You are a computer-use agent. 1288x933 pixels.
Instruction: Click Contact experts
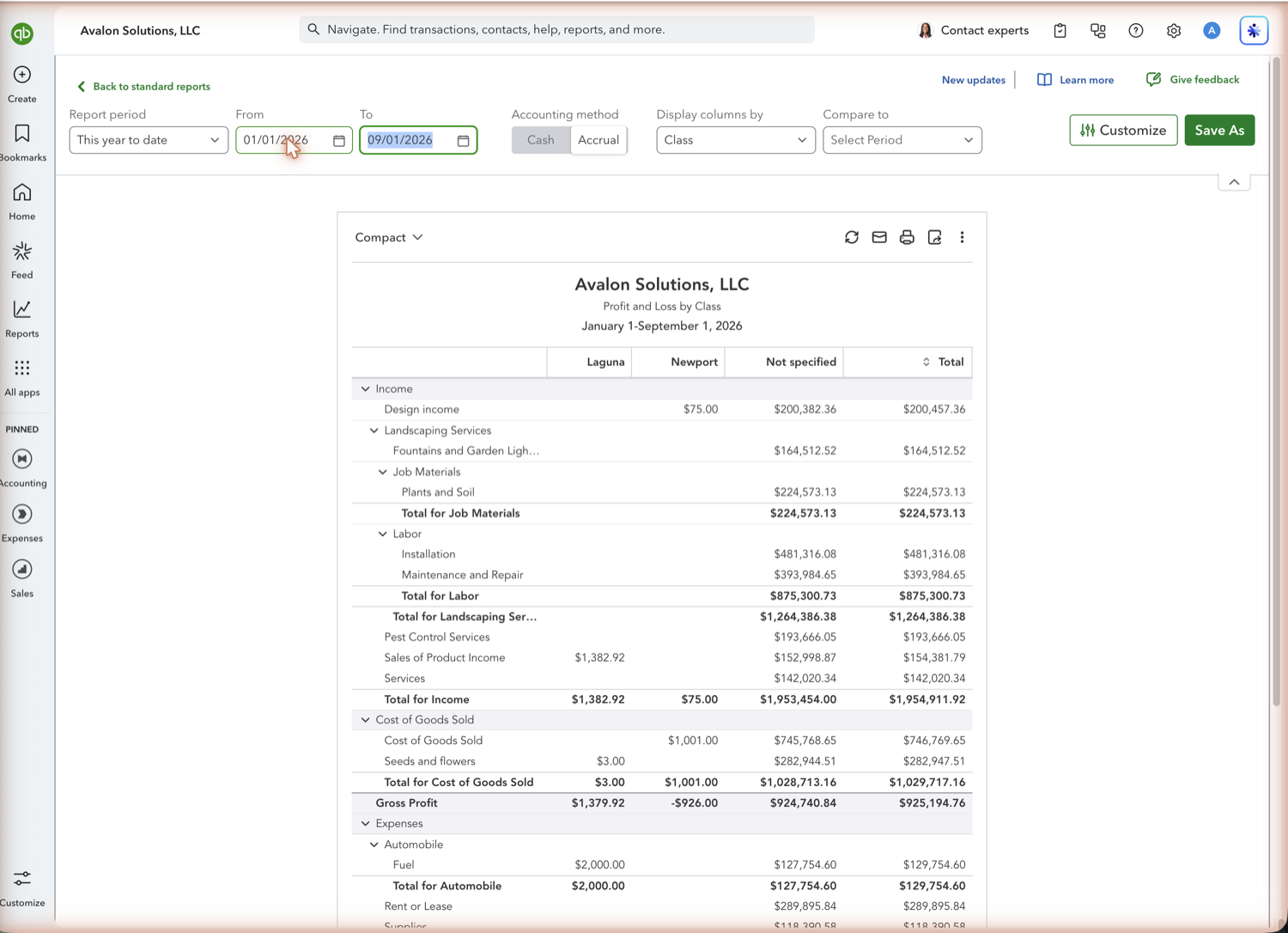click(973, 30)
